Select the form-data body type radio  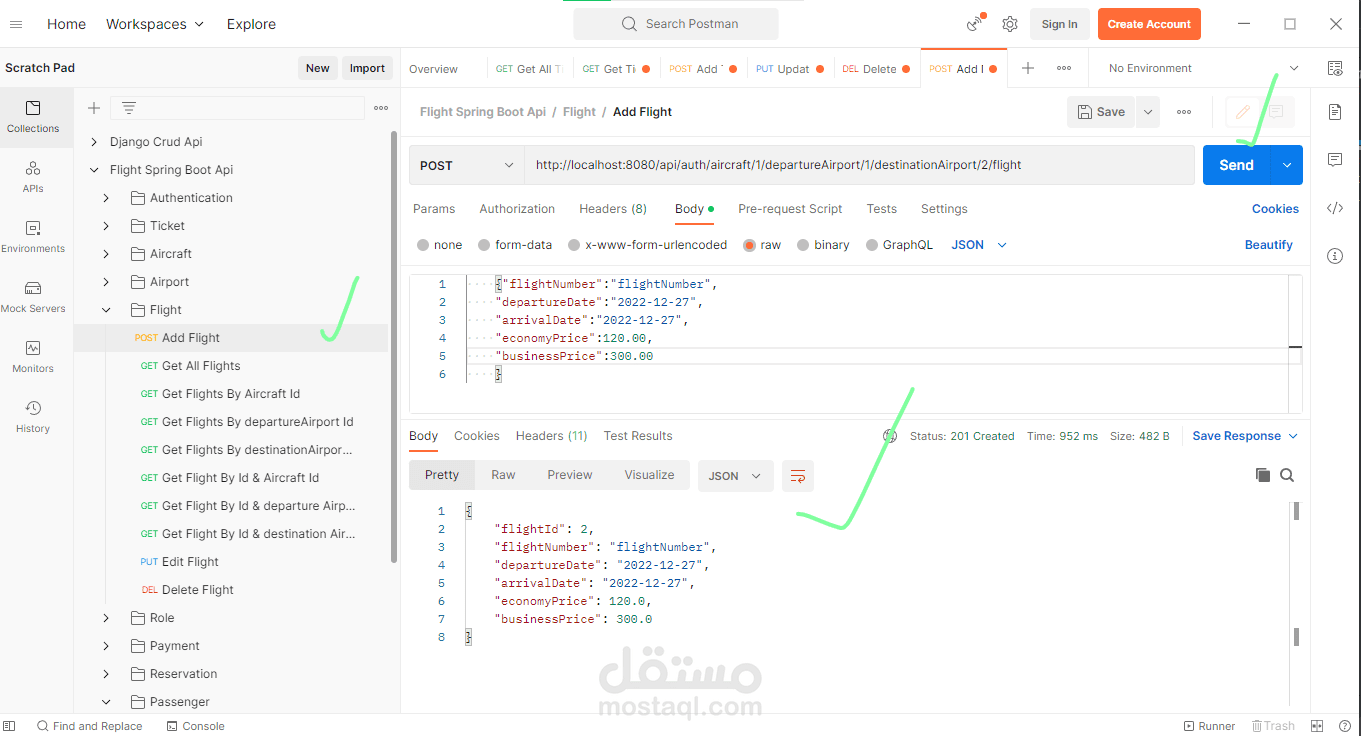(x=484, y=245)
